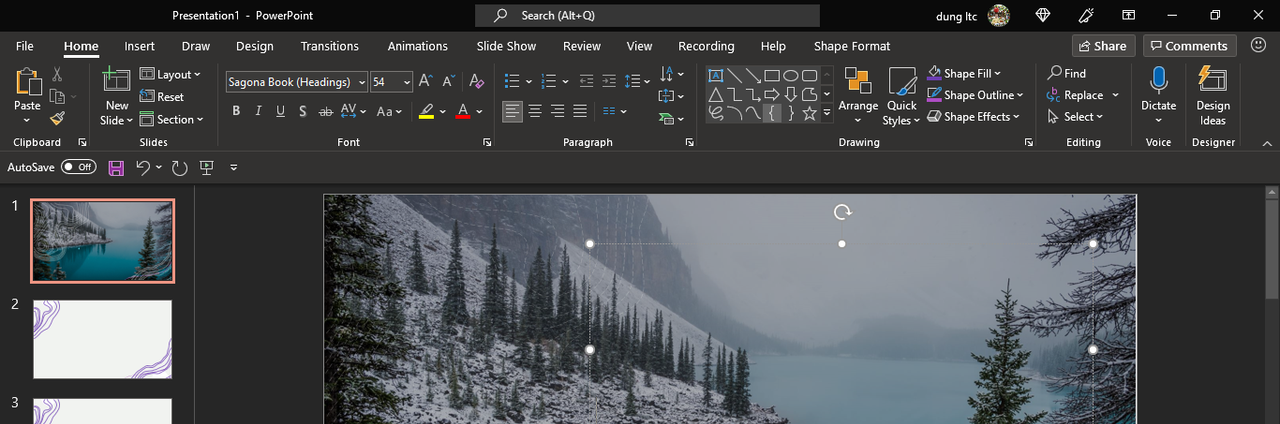
Task: Click the Coming Soon megaphone icon
Action: [x=1087, y=15]
